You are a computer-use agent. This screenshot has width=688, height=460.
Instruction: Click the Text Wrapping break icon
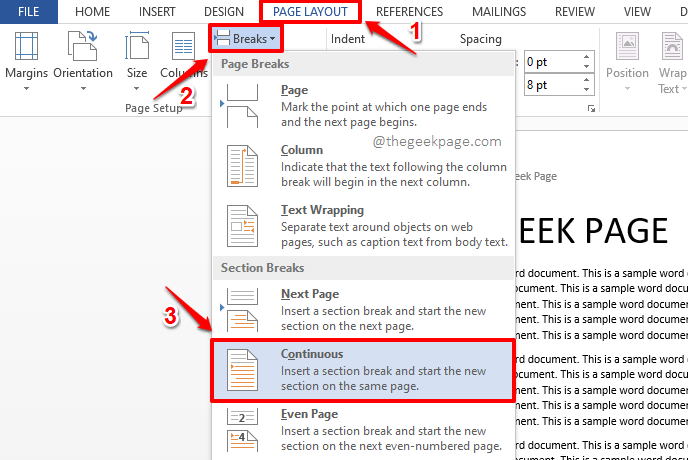pos(242,226)
